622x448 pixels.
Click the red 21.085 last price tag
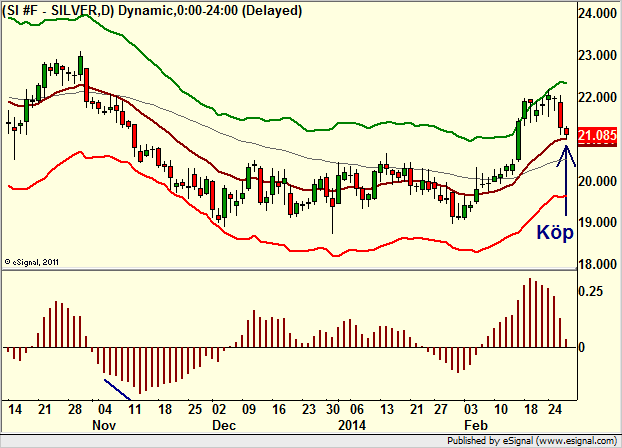point(597,135)
